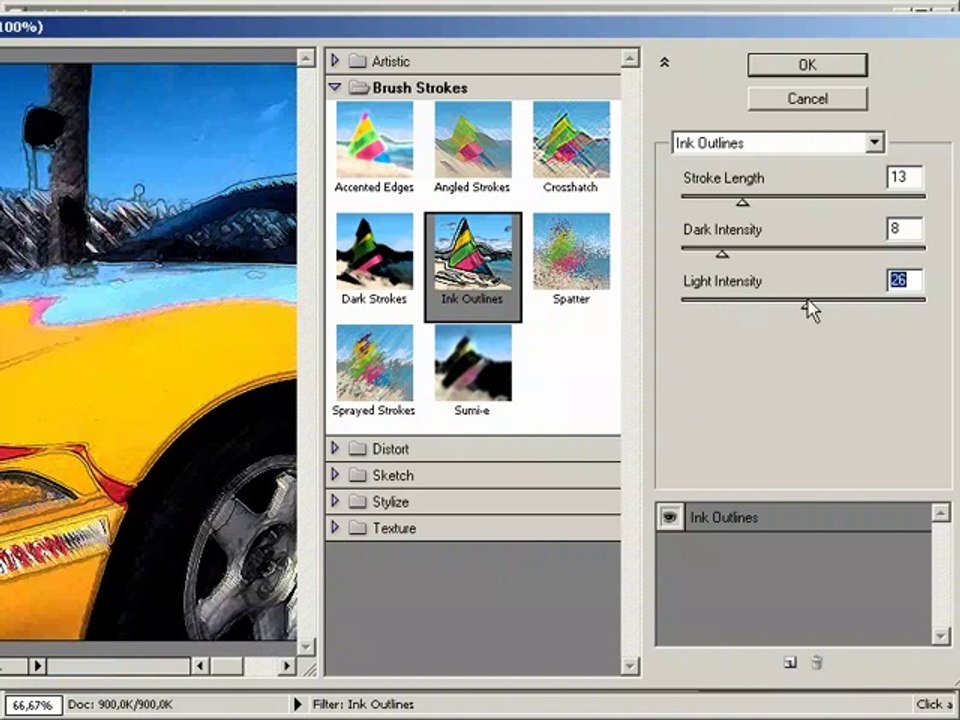Click OK to apply the filter
The width and height of the screenshot is (960, 720).
tap(807, 65)
